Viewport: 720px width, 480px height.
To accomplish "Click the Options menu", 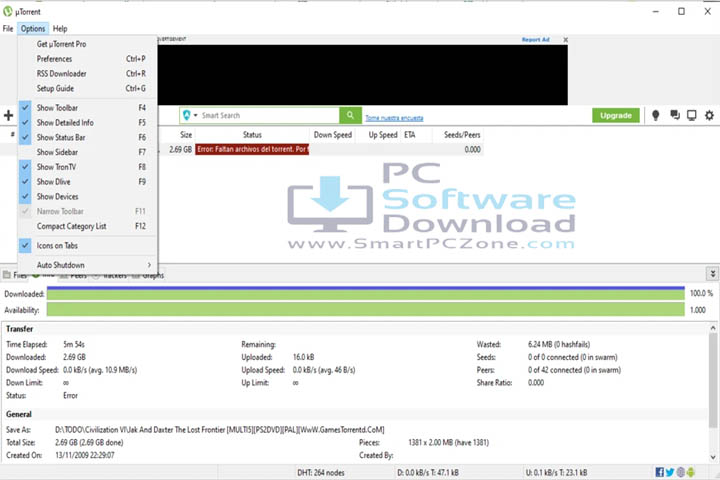I will point(33,28).
